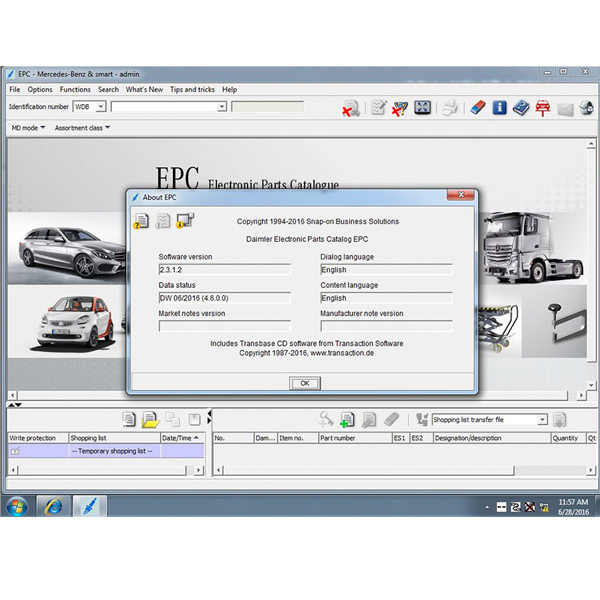Click the Part number column header

coord(355,438)
